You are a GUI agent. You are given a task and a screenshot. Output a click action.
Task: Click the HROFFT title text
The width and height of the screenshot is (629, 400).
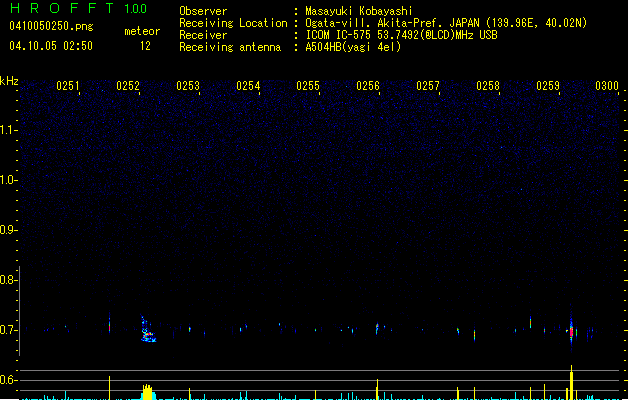(62, 8)
